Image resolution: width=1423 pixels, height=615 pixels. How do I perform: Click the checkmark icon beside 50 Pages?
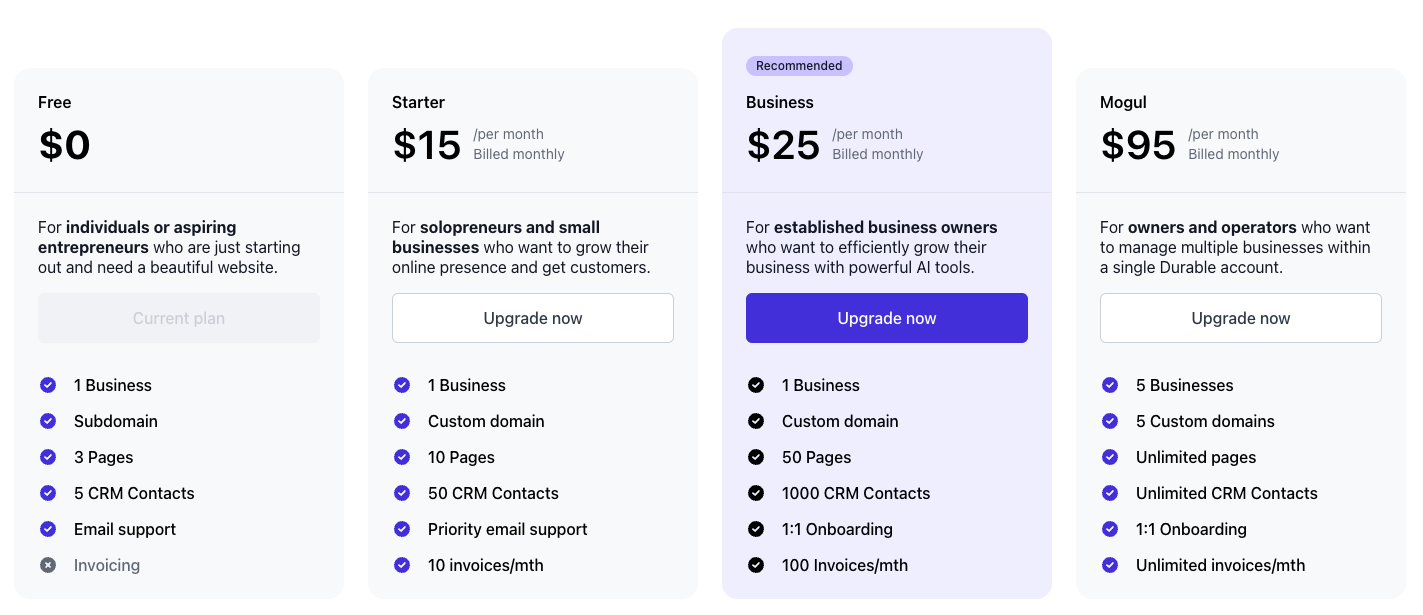click(x=756, y=457)
